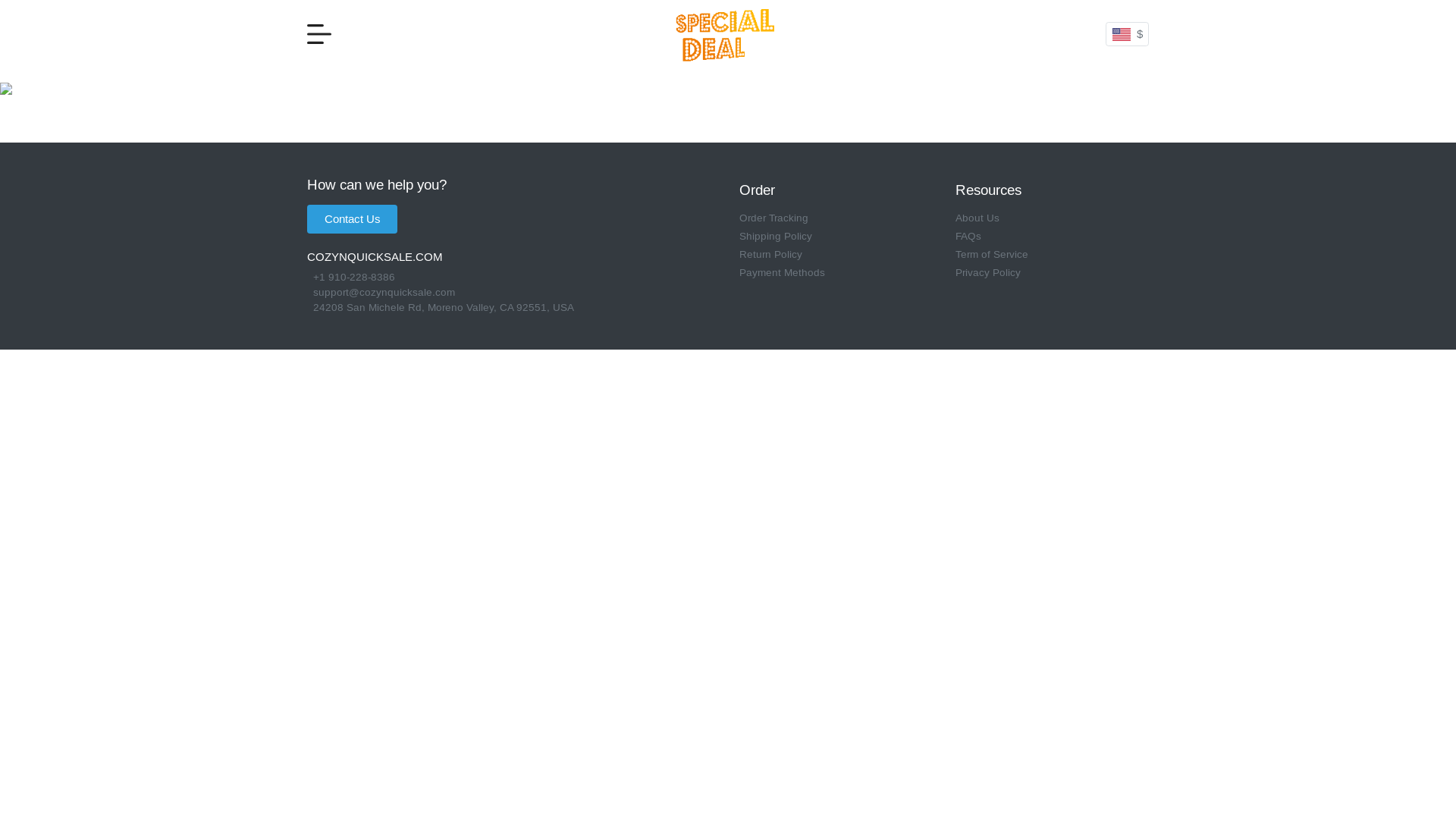Click the Special Deal logo

(x=725, y=36)
